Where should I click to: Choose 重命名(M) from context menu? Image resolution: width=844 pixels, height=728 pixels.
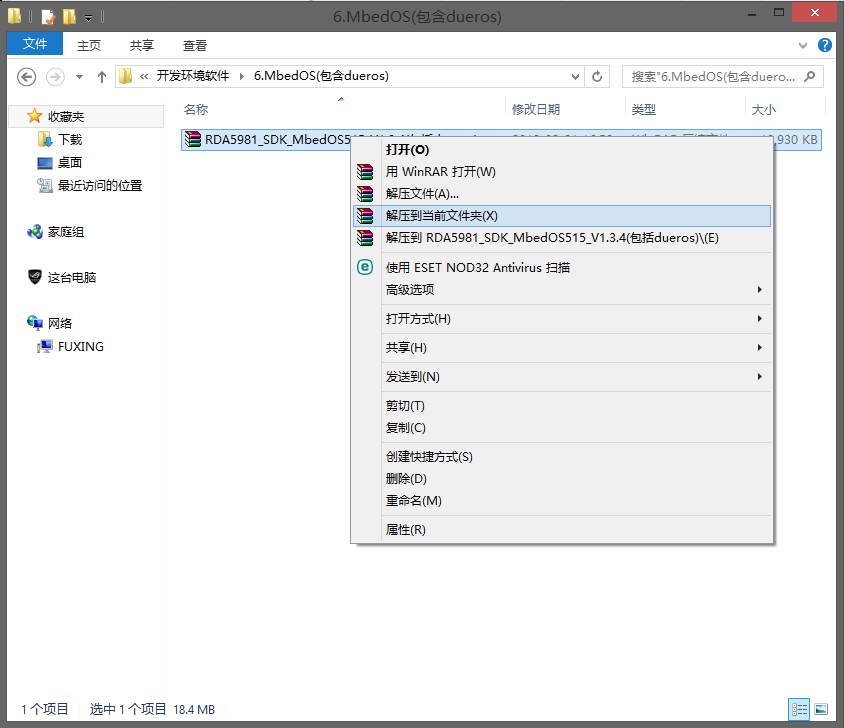click(x=562, y=501)
